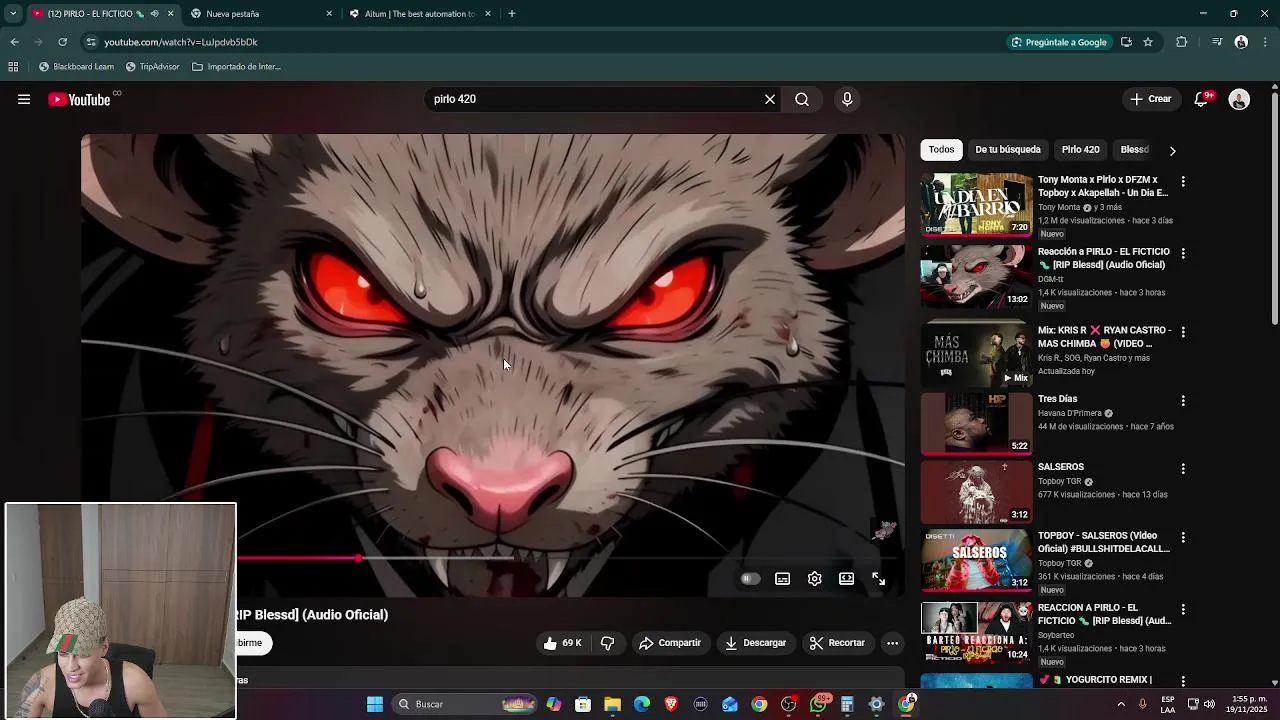1280x720 pixels.
Task: Open options for the KRIS R mix
Action: click(1183, 331)
